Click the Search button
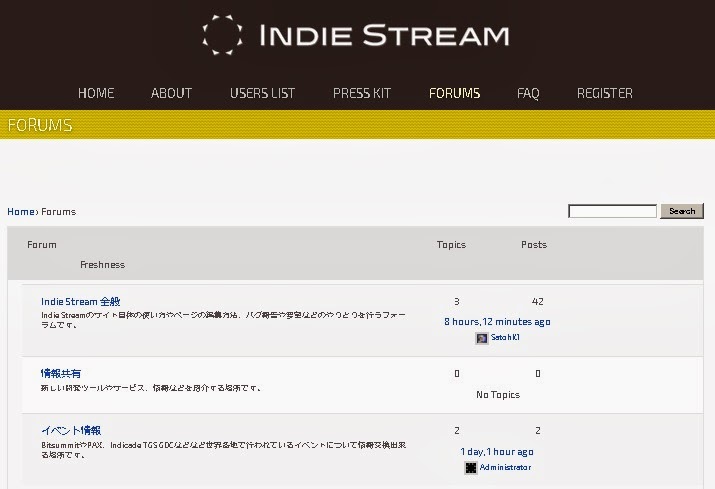This screenshot has height=489, width=715. point(682,211)
